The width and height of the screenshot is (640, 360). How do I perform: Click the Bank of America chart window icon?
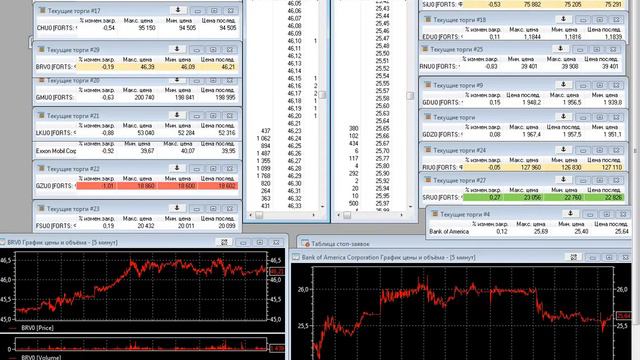[296, 257]
